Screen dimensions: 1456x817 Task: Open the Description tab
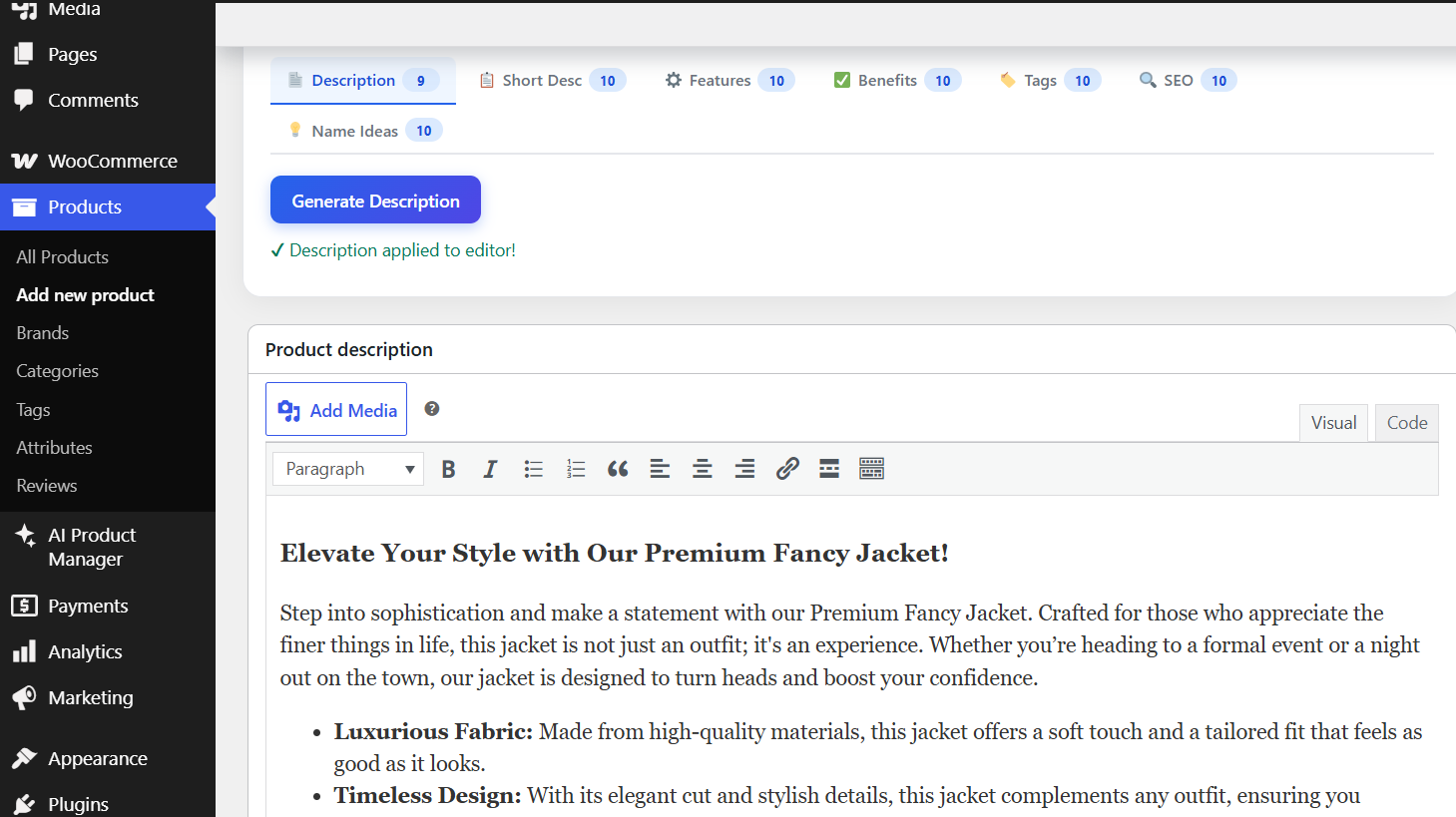[x=363, y=80]
